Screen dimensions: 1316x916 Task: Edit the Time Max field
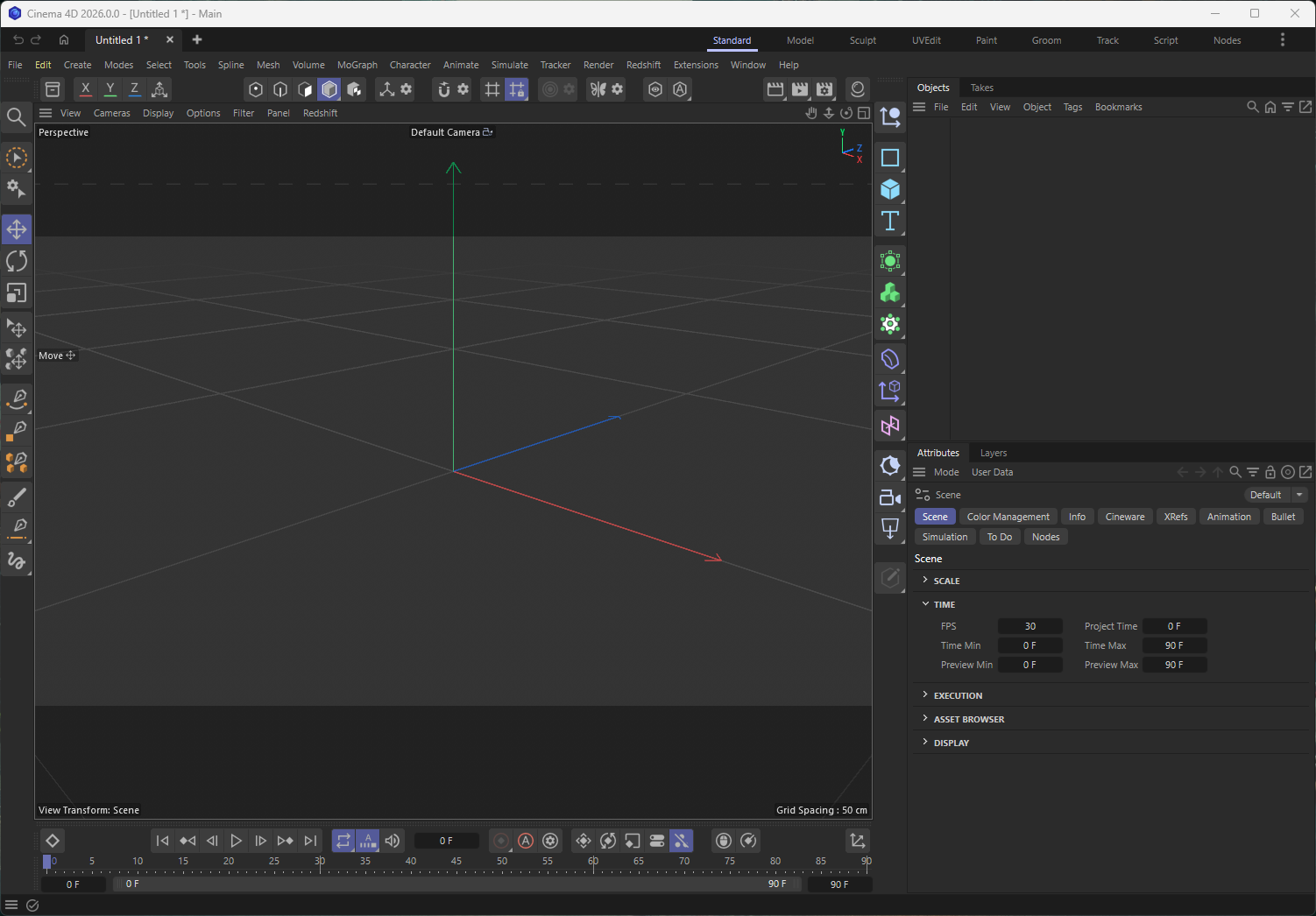[1175, 645]
